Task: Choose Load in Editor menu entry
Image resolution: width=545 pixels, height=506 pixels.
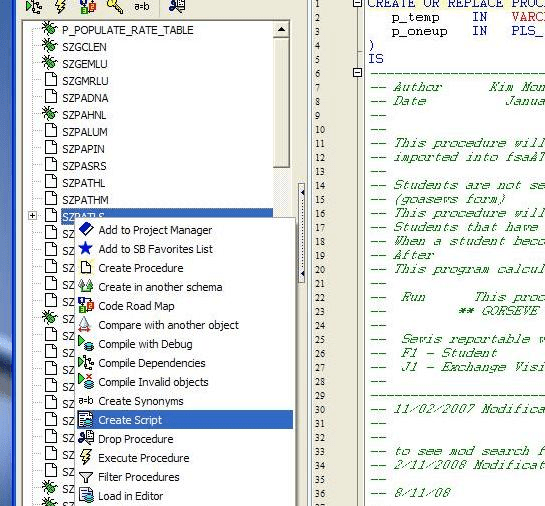Action: 185,496
